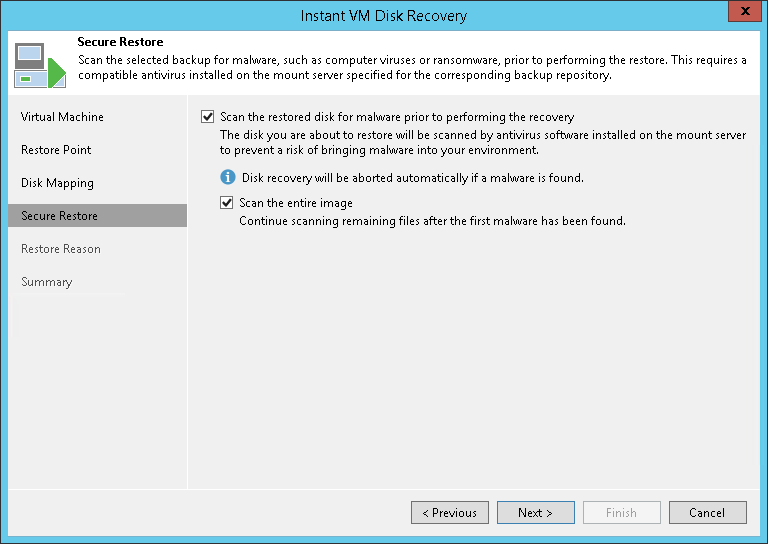Screen dimensions: 768x544
Task: Click the Instant VM Disk Recovery title bar
Action: (x=384, y=16)
